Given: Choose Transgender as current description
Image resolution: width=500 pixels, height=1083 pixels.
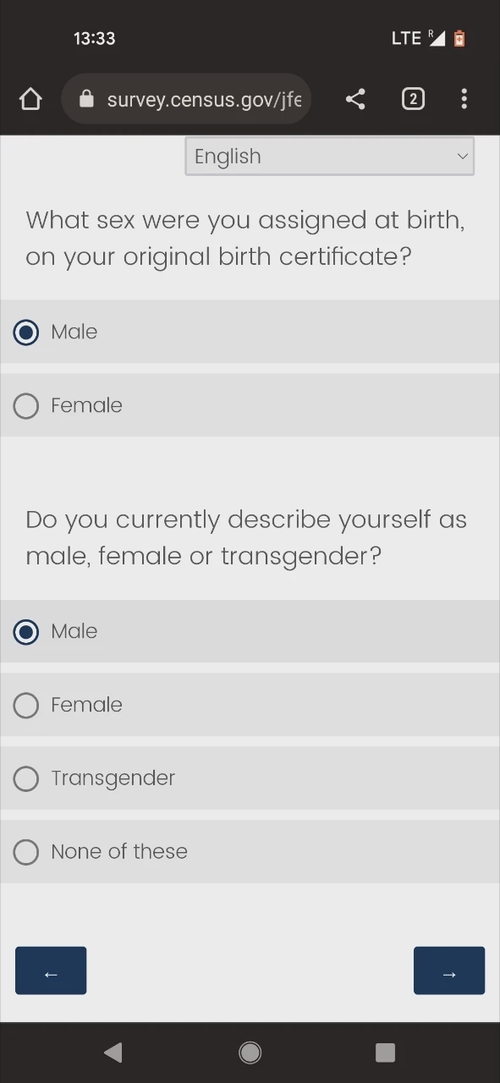Looking at the screenshot, I should coord(250,778).
